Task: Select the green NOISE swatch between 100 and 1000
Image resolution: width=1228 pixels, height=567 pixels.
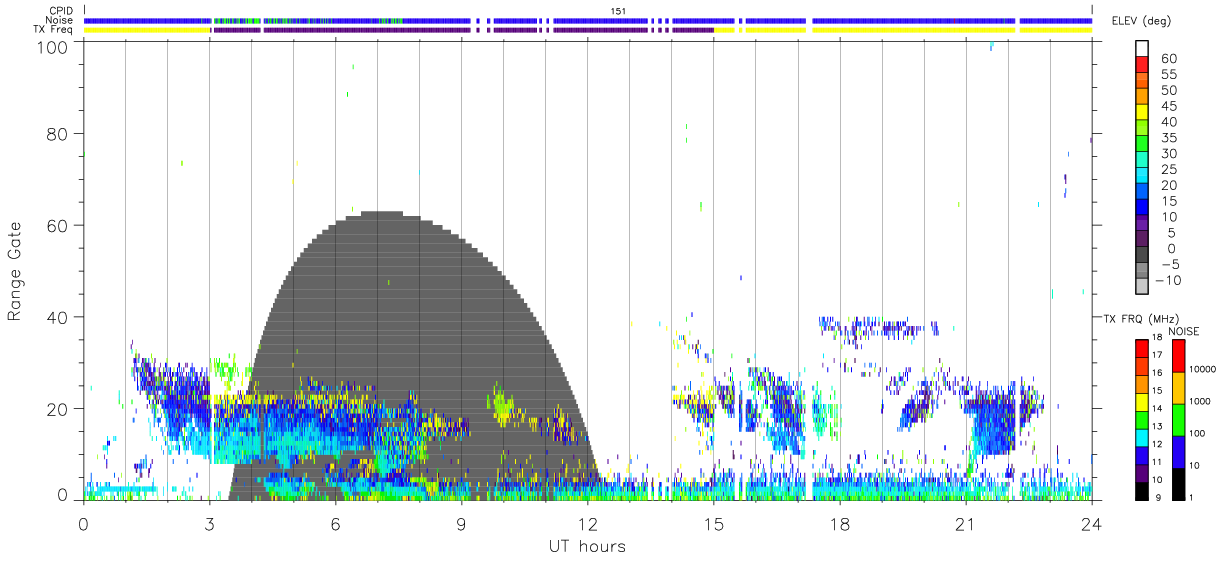Action: (1178, 419)
